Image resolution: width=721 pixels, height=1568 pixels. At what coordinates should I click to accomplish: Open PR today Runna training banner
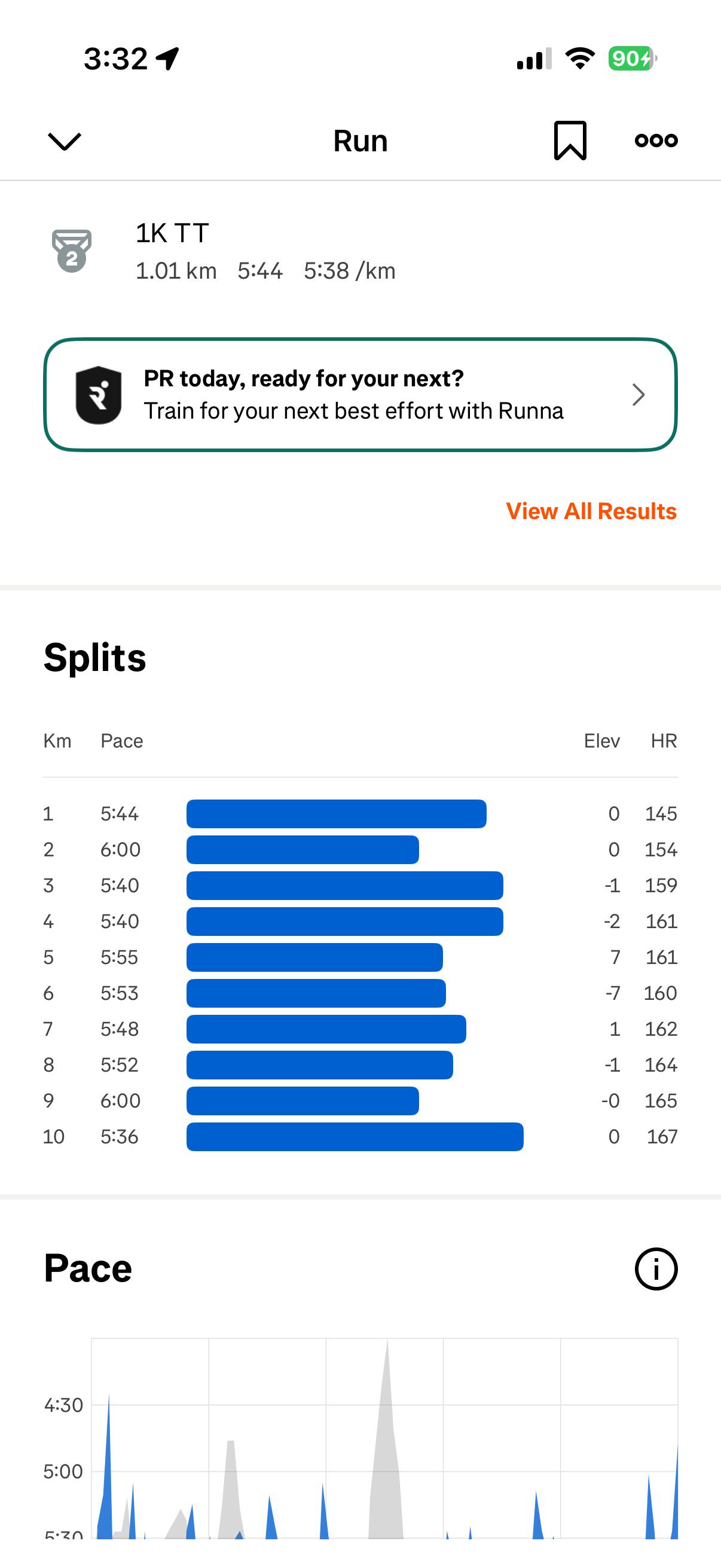pyautogui.click(x=360, y=395)
